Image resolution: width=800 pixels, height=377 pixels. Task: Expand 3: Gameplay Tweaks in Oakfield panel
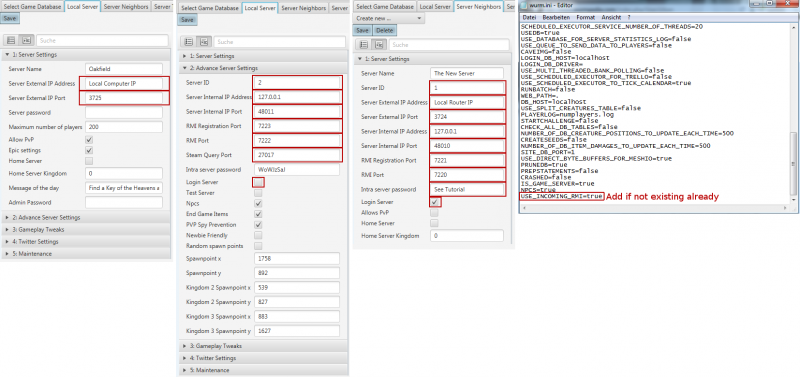(86, 230)
